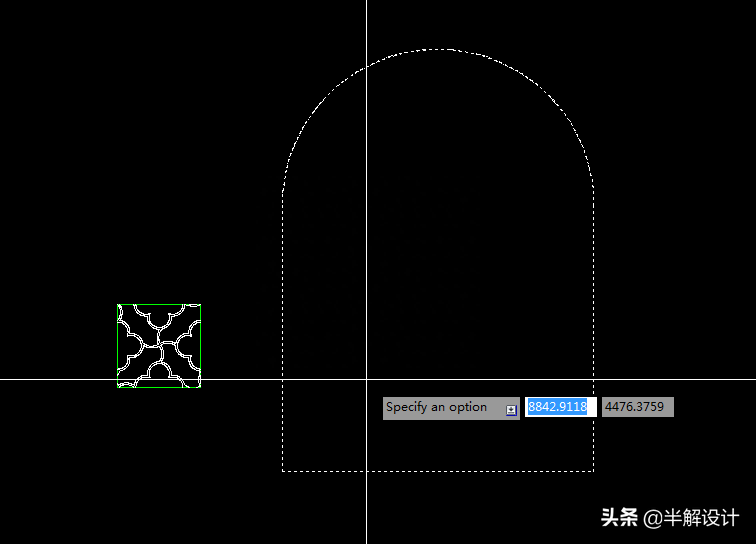Click the bottom-right corner of the dashed arch
This screenshot has height=544, width=756.
coord(594,470)
